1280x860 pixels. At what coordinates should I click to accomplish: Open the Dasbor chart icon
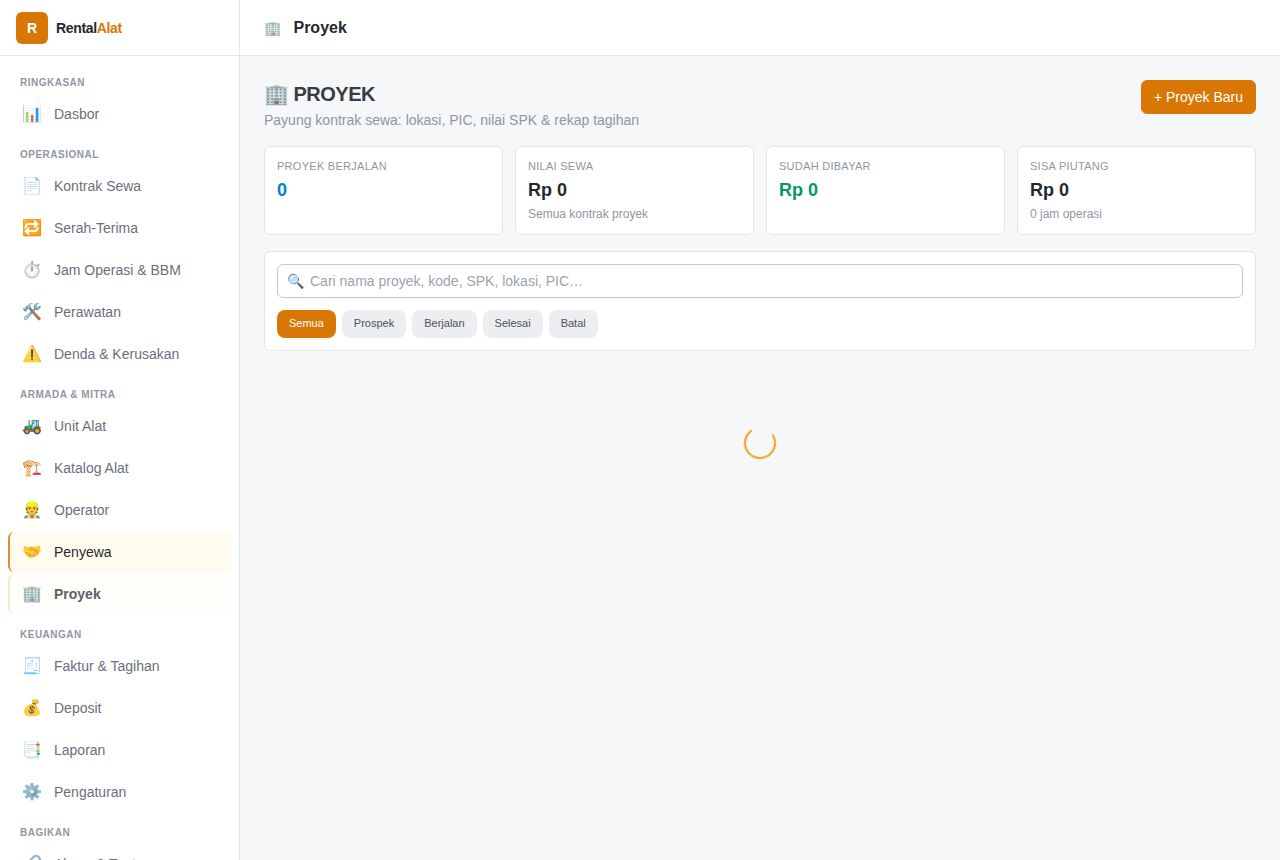(x=32, y=114)
